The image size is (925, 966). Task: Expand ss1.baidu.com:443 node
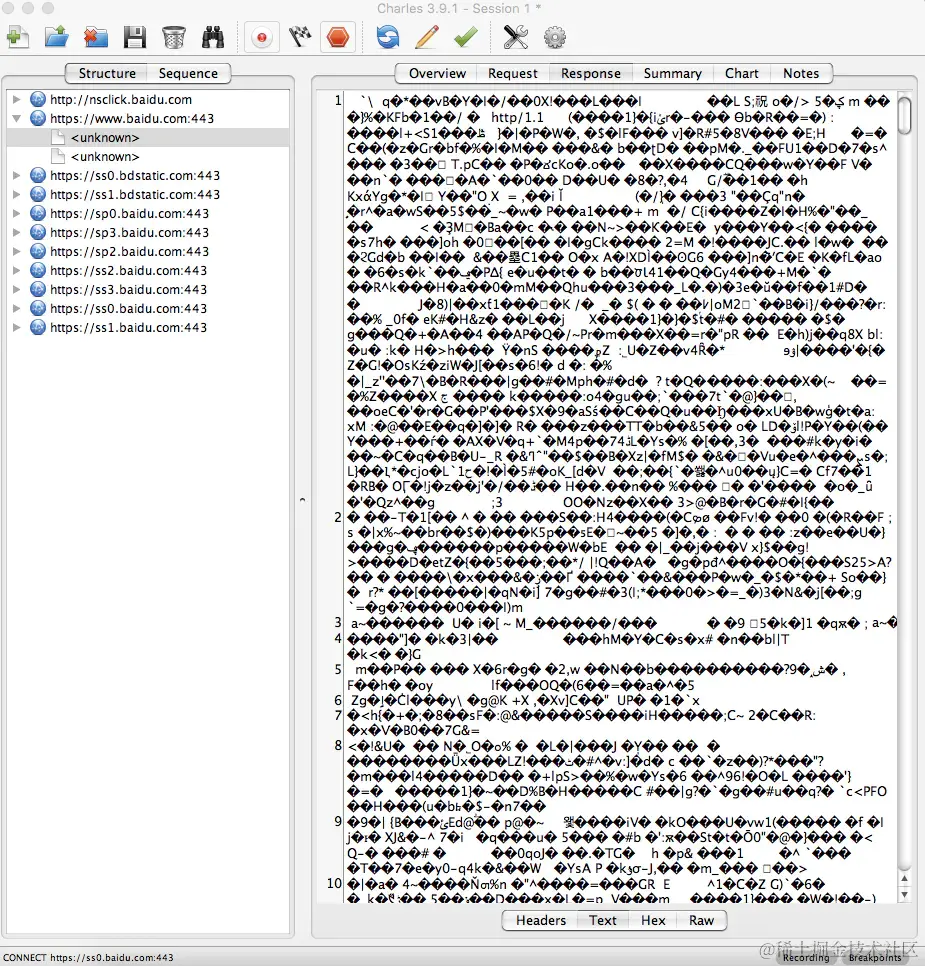(x=17, y=328)
